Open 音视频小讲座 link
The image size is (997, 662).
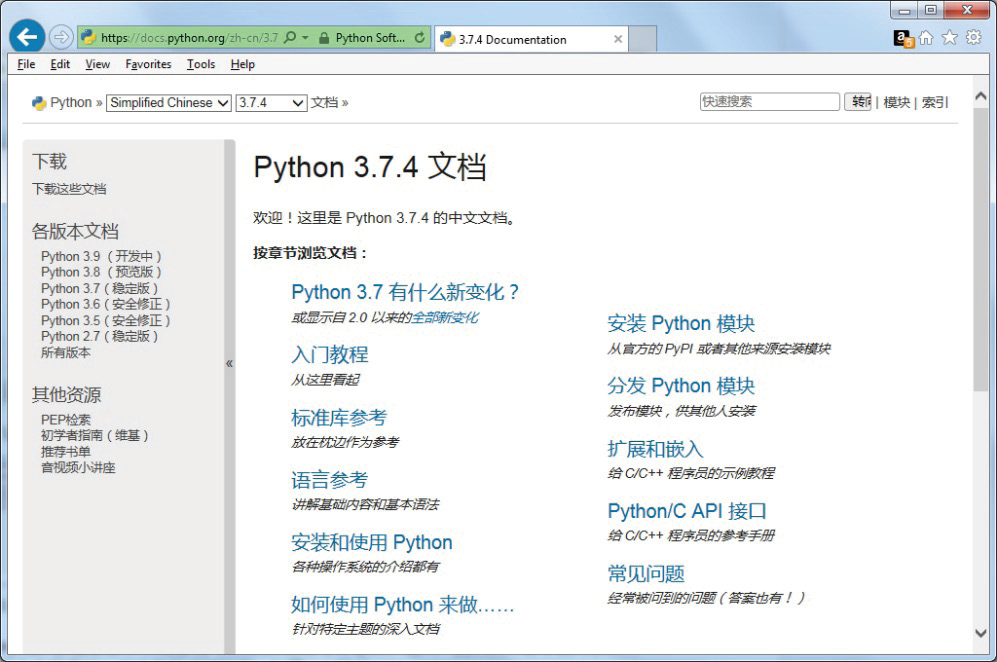coord(78,467)
